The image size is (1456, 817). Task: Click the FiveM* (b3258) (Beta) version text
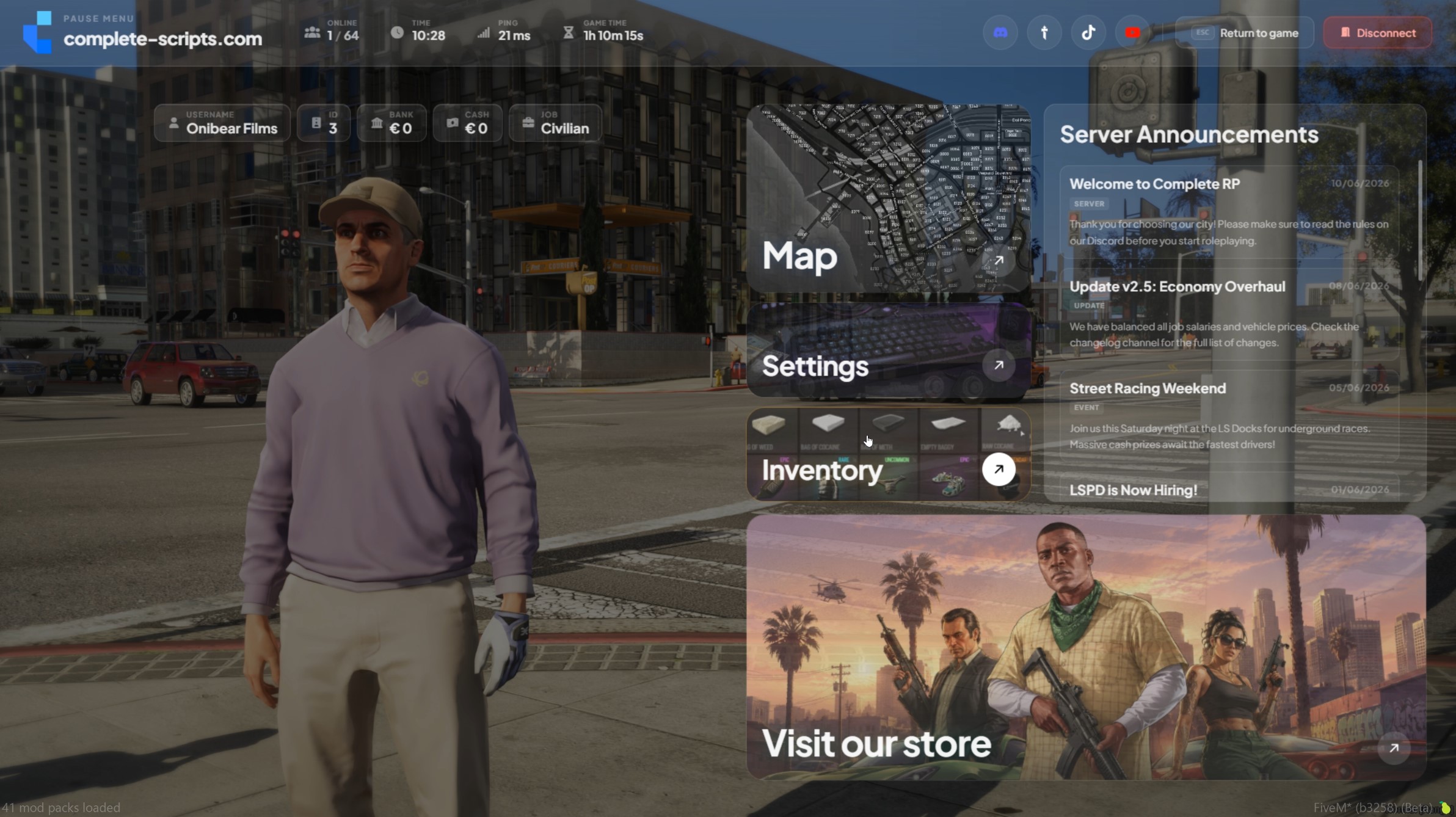(x=1372, y=807)
